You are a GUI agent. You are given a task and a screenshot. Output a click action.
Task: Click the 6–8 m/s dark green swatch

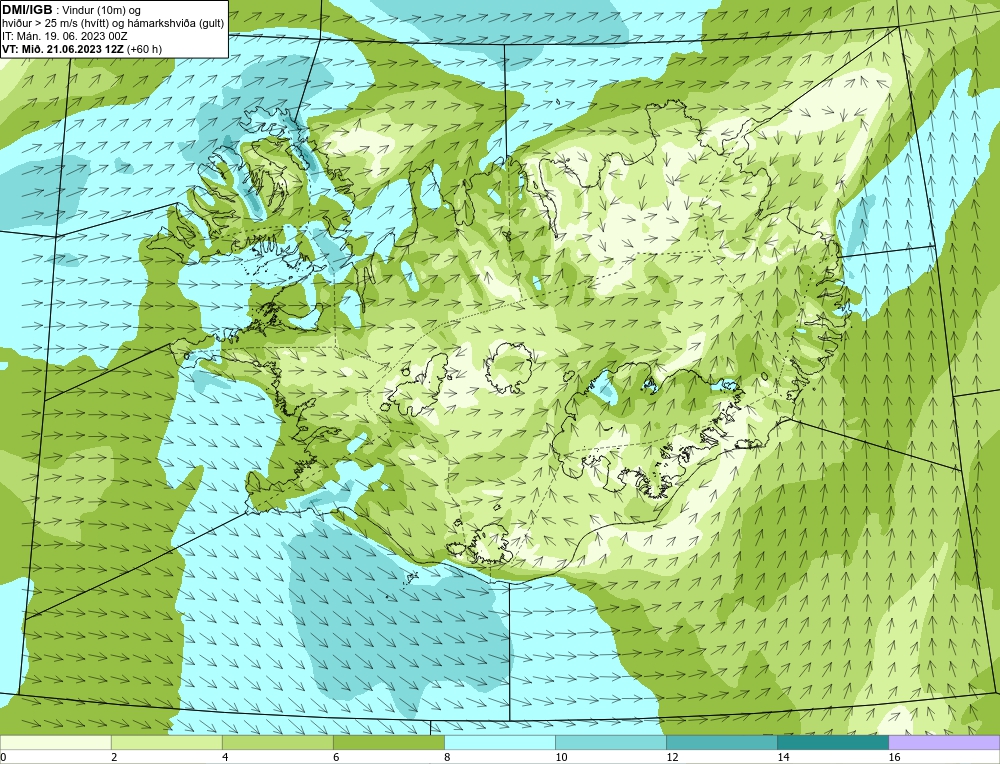tap(388, 742)
